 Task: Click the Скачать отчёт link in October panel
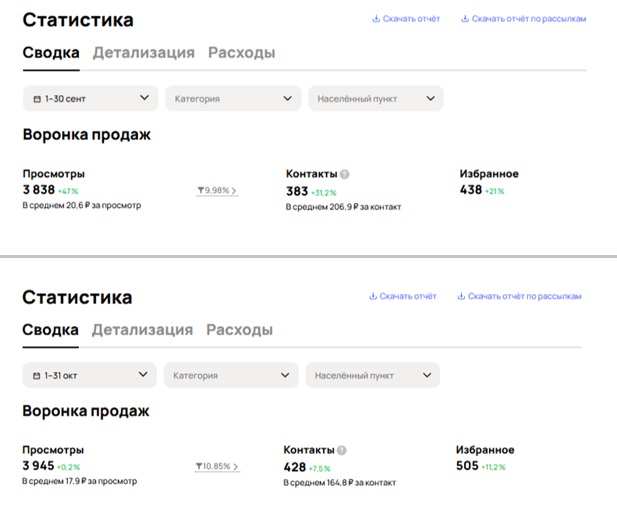tap(409, 296)
